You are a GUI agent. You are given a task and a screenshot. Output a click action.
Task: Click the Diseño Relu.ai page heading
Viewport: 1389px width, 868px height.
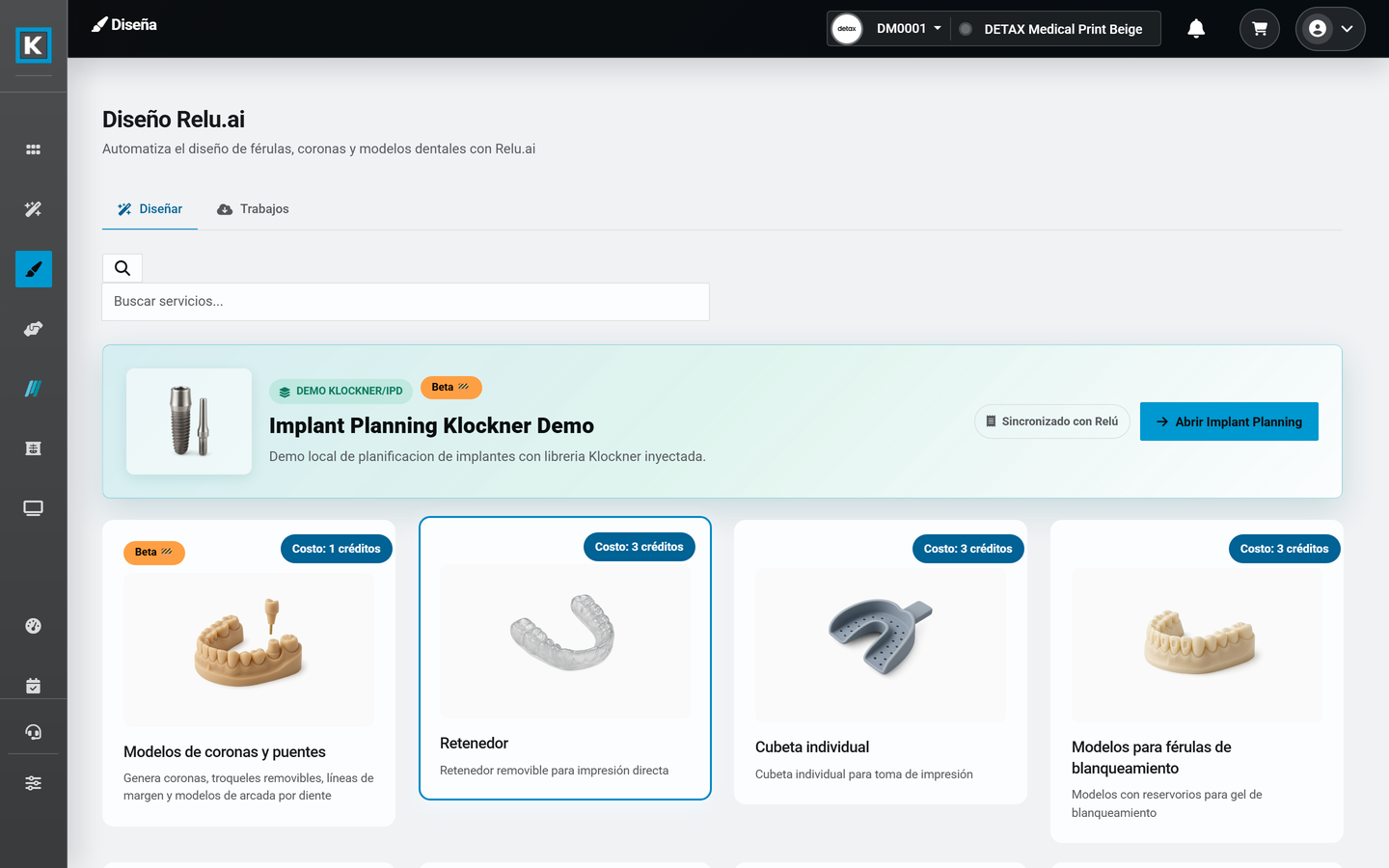pos(174,120)
